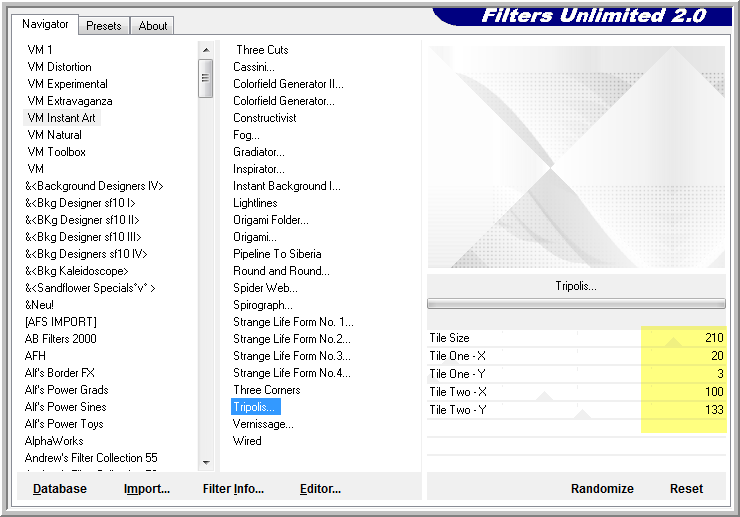This screenshot has height=517, width=740.
Task: Click the category list scroll down arrow
Action: coord(206,462)
